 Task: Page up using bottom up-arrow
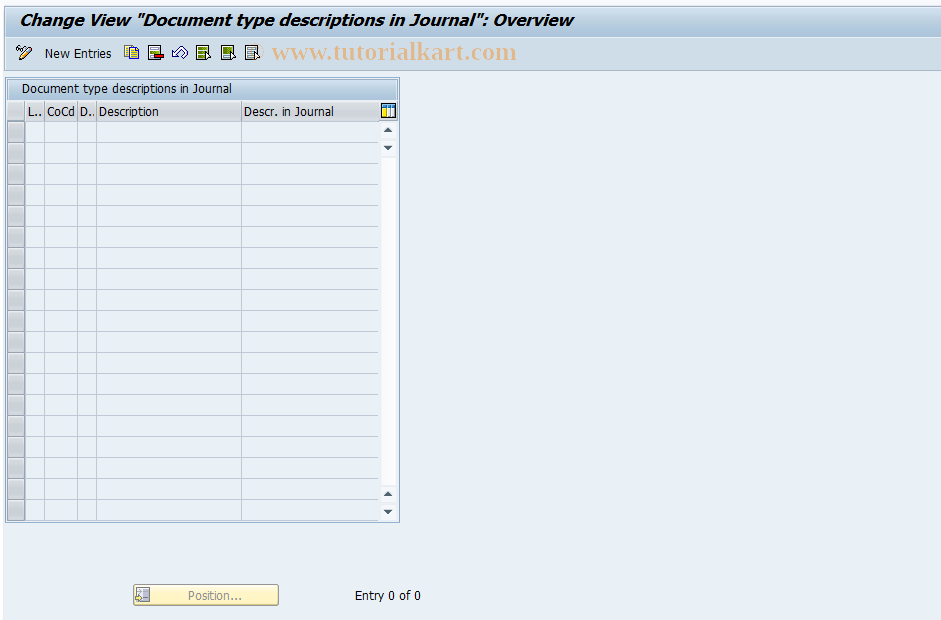(388, 494)
